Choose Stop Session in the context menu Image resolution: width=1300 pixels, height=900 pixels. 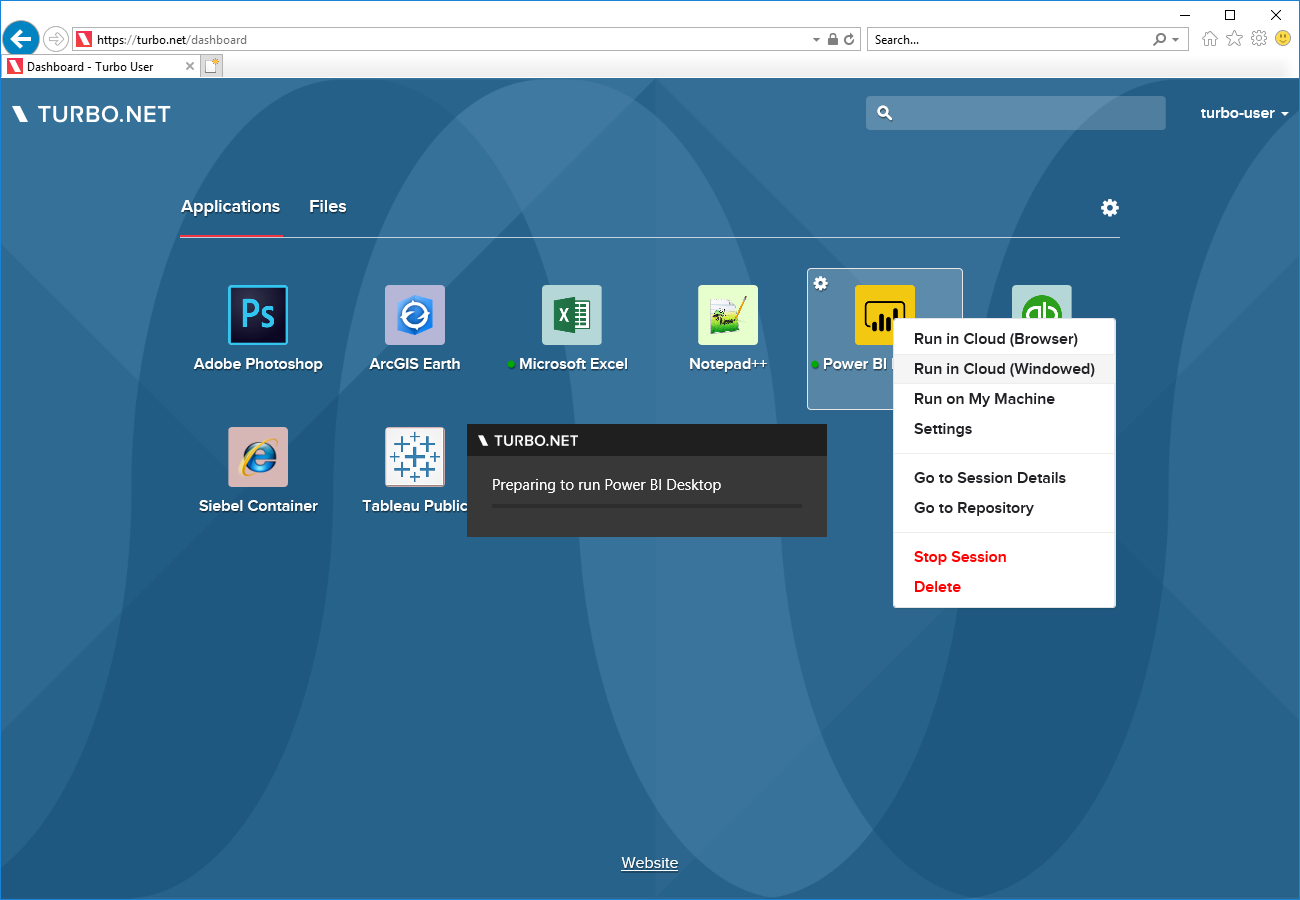[x=959, y=556]
